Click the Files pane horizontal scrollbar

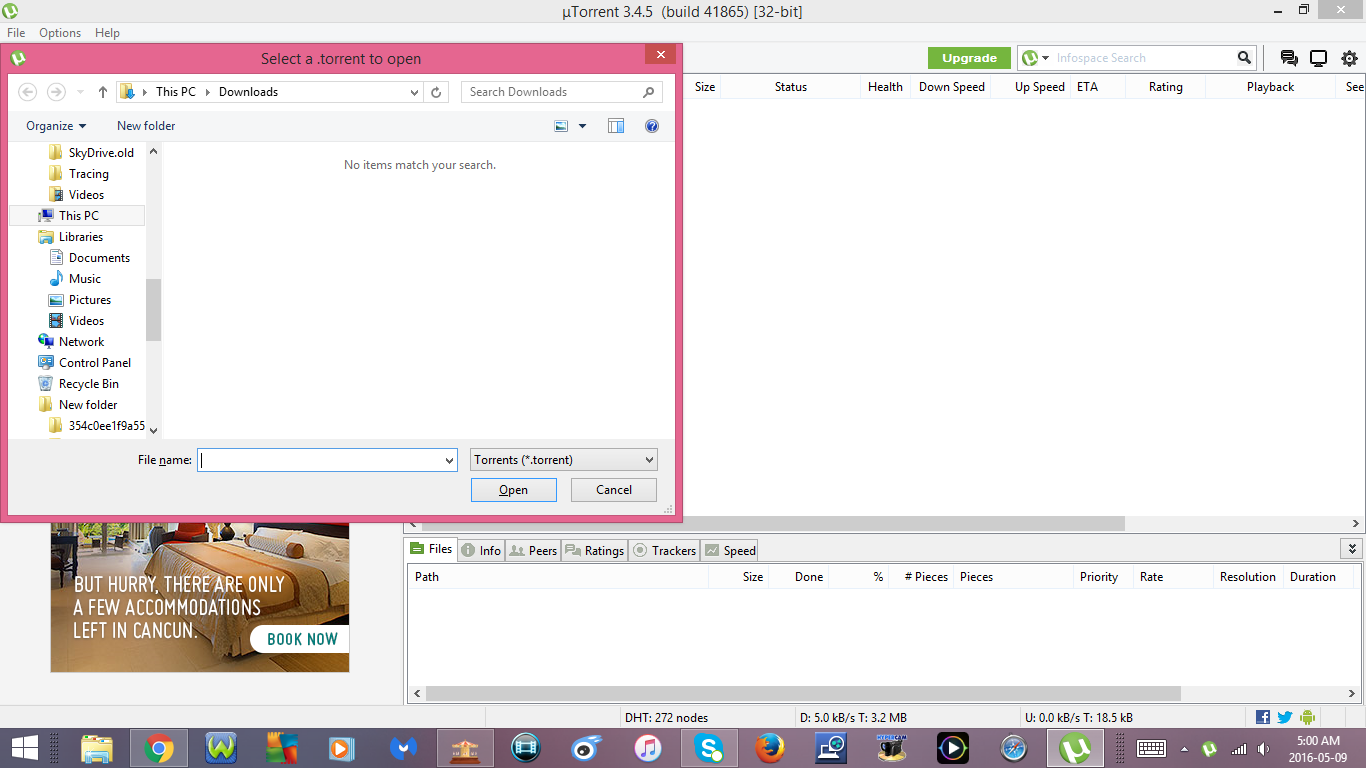pyautogui.click(x=803, y=693)
